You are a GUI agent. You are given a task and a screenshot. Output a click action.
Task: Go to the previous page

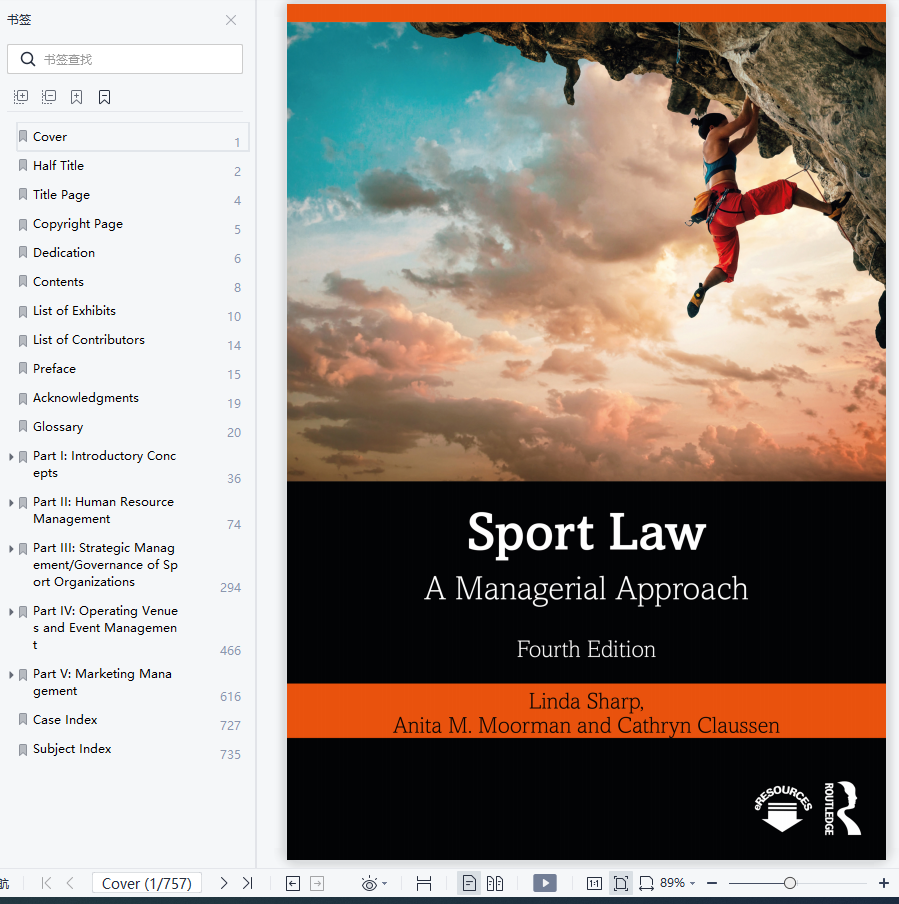pyautogui.click(x=70, y=883)
